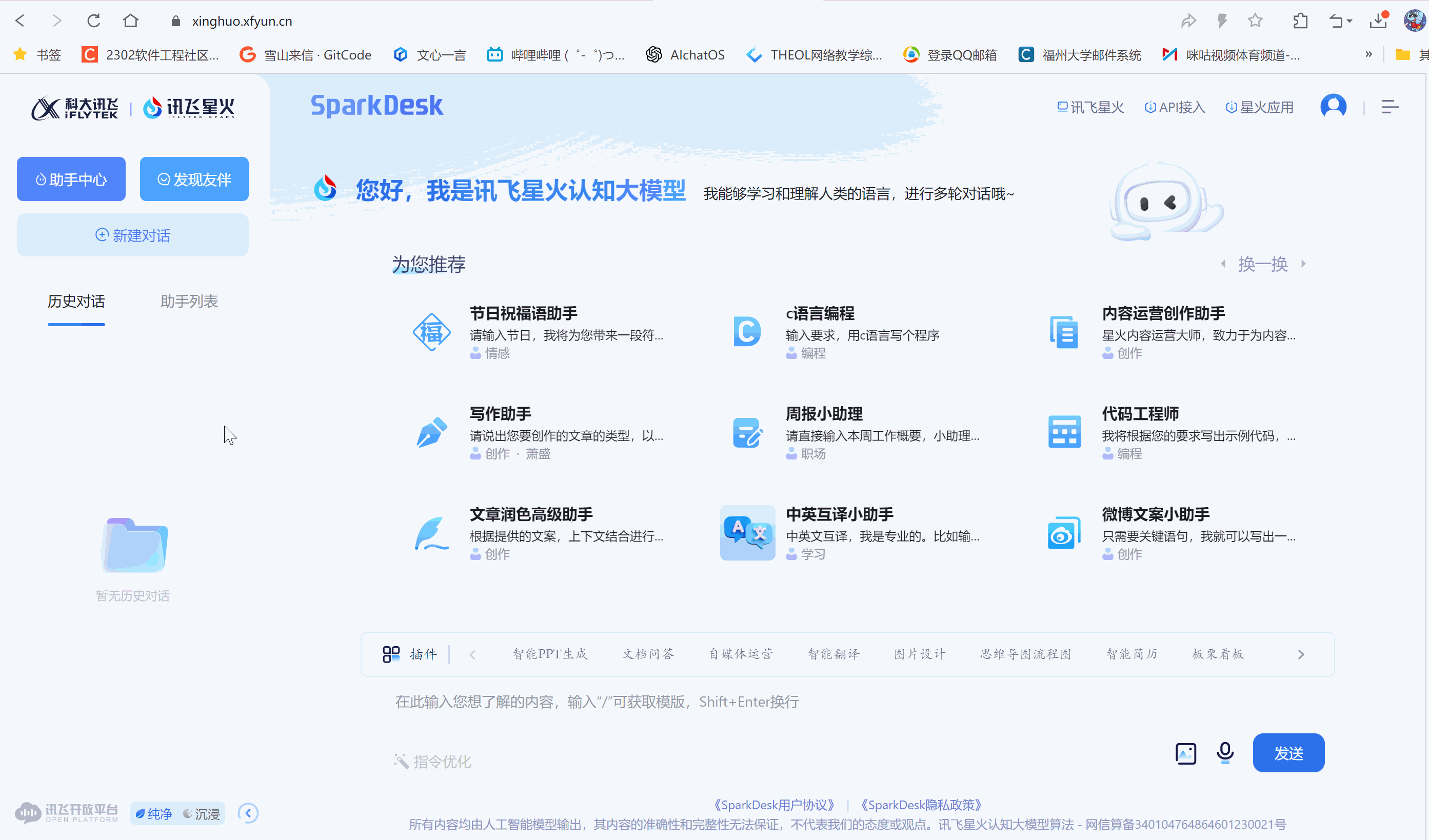Select 智能PPT生成 plugin

tap(549, 654)
